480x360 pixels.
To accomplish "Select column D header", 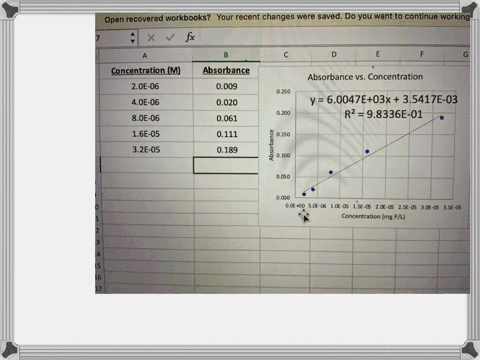I will tap(334, 54).
